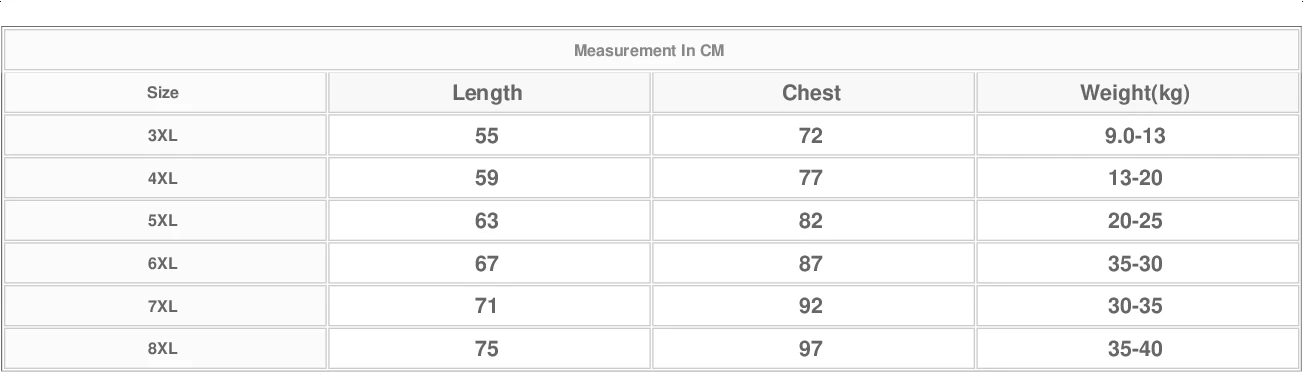Select the Size column header
This screenshot has width=1303, height=372.
pos(163,93)
